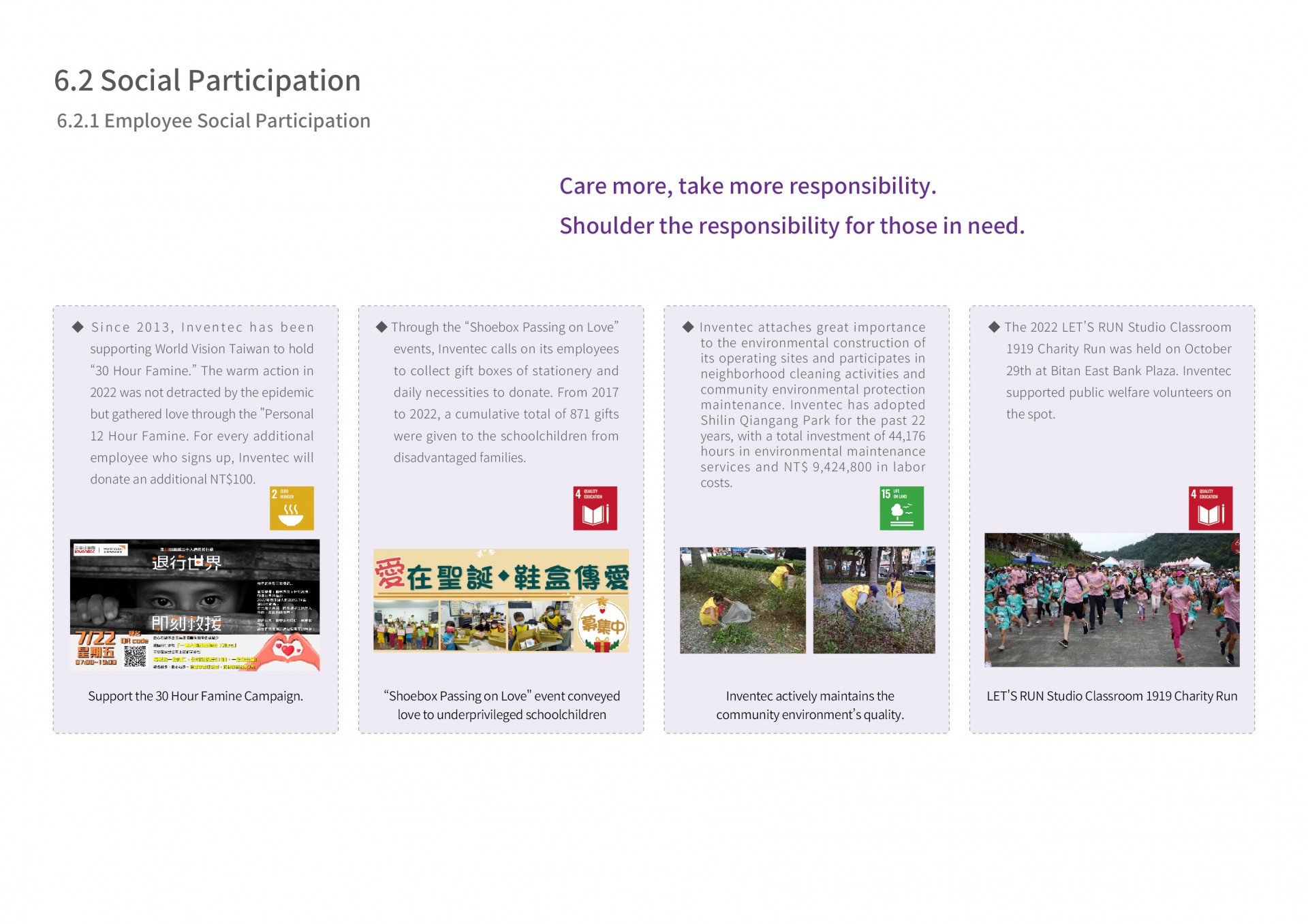Click the '6.2 Social Participation' heading
Image resolution: width=1308 pixels, height=924 pixels.
click(x=207, y=80)
